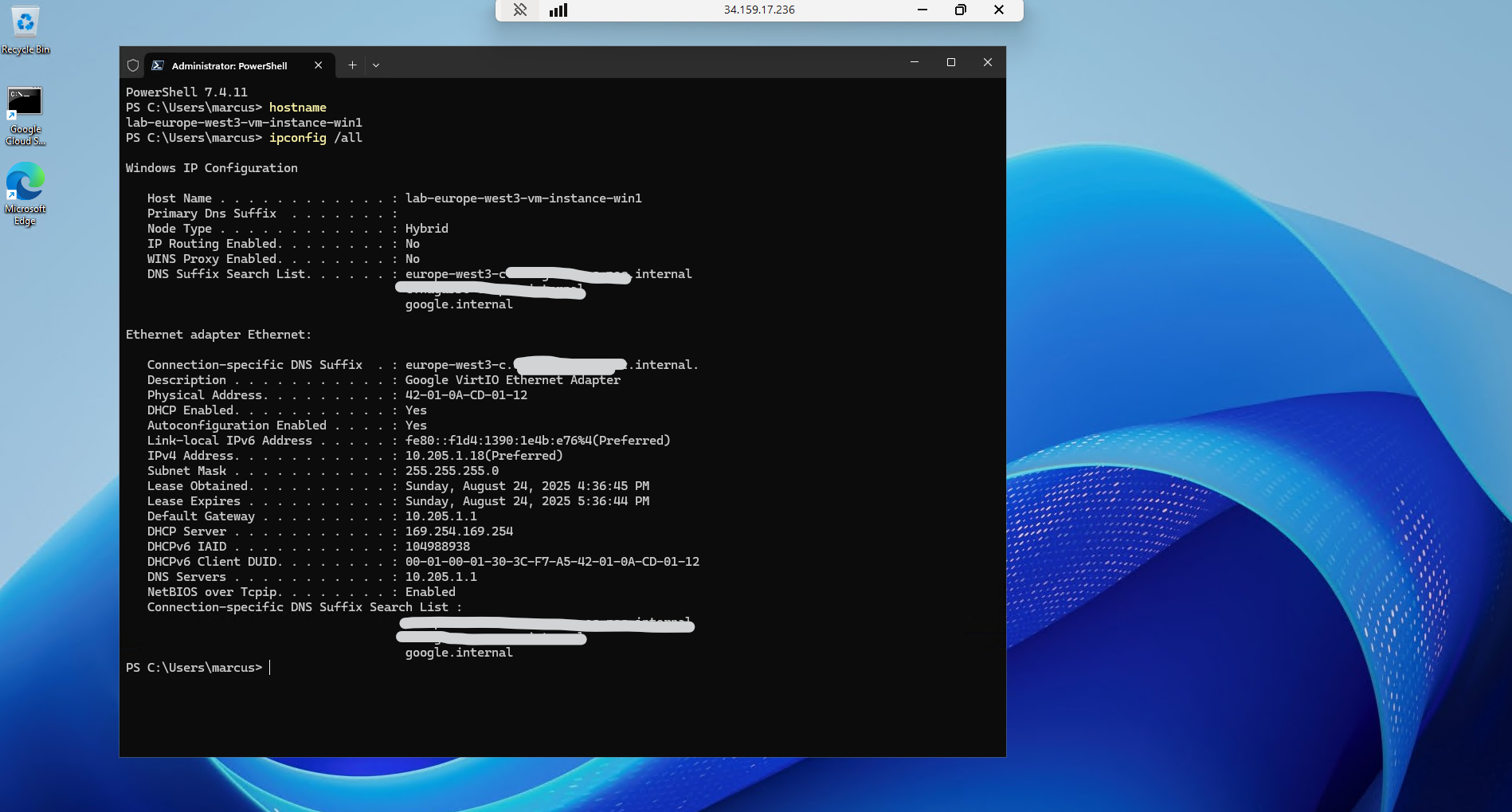Click the pin icon on remote session bar
The image size is (1512, 812).
520,10
